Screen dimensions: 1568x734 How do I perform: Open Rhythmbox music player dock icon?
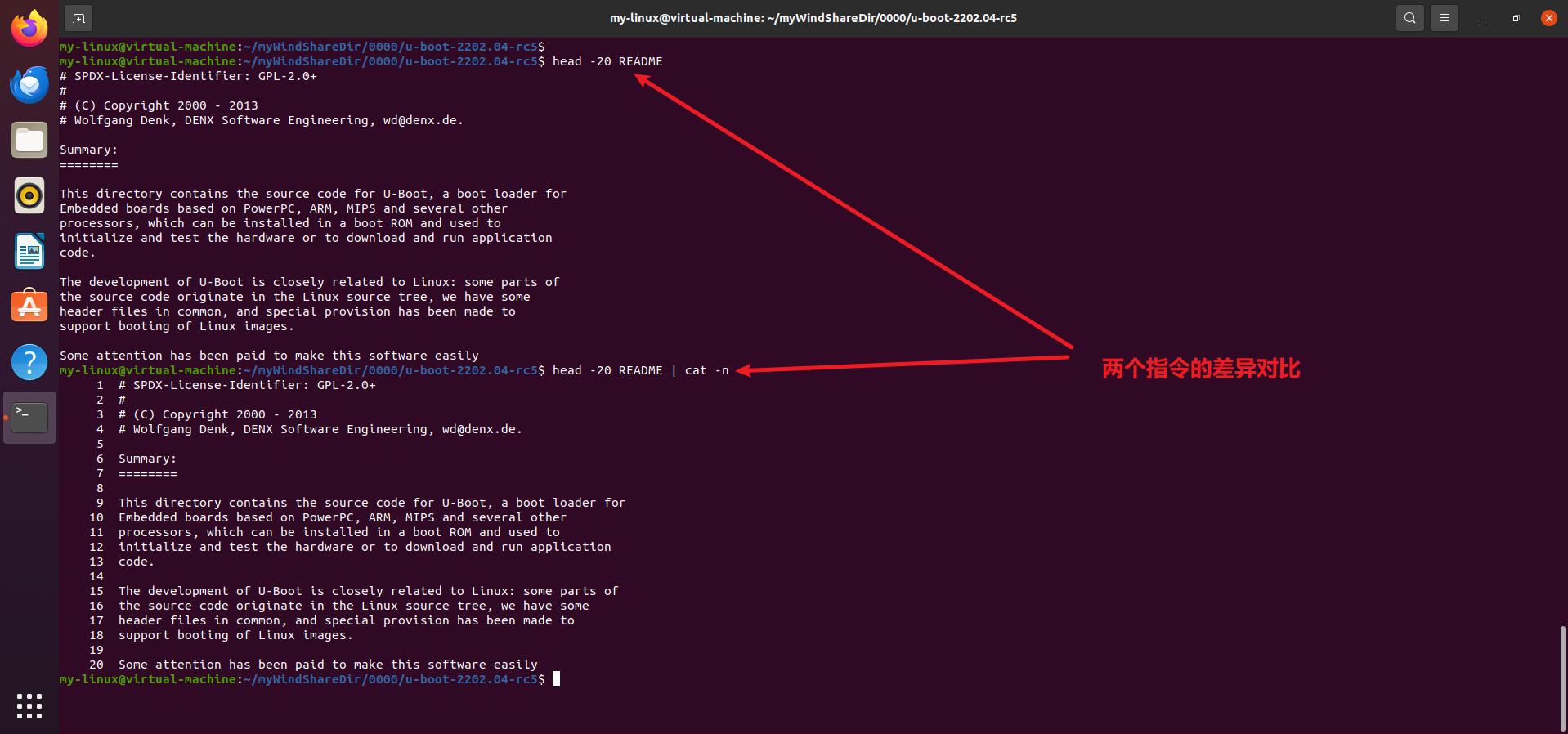[x=29, y=195]
